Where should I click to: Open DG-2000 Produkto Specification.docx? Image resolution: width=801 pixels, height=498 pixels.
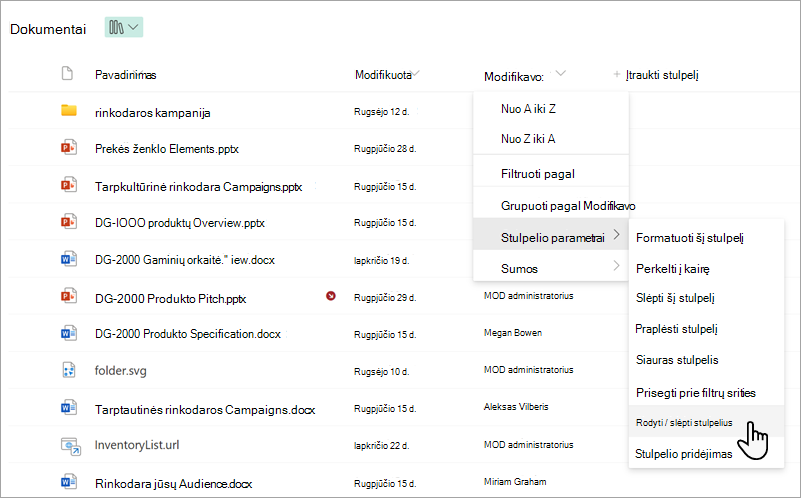[187, 334]
